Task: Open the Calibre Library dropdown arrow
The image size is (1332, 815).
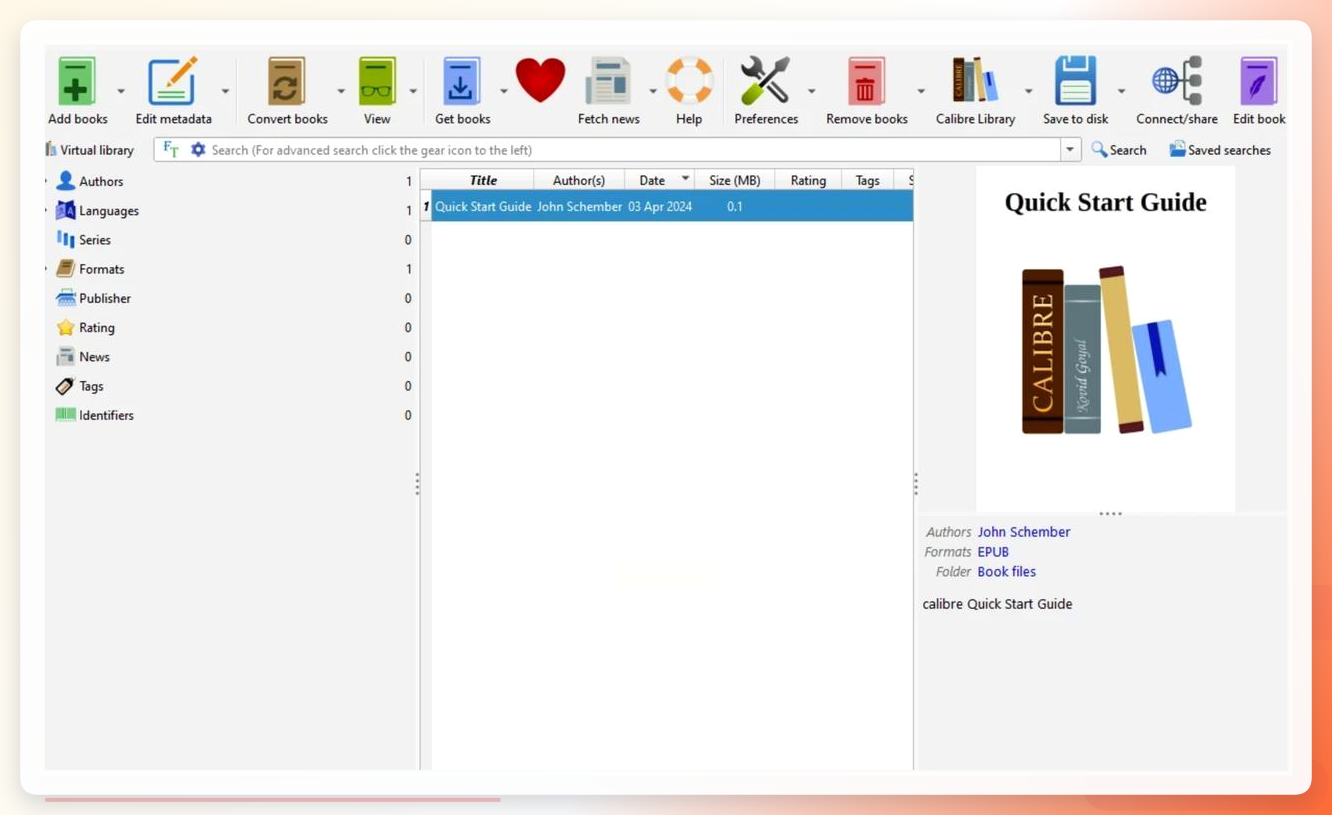Action: tap(1028, 91)
